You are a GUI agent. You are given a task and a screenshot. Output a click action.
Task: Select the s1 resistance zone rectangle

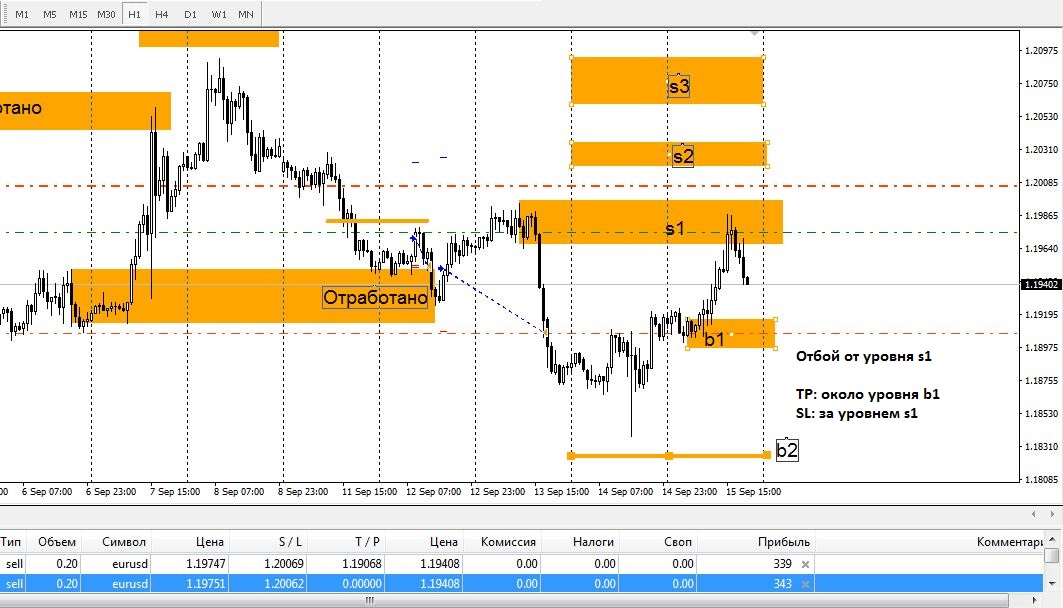651,222
